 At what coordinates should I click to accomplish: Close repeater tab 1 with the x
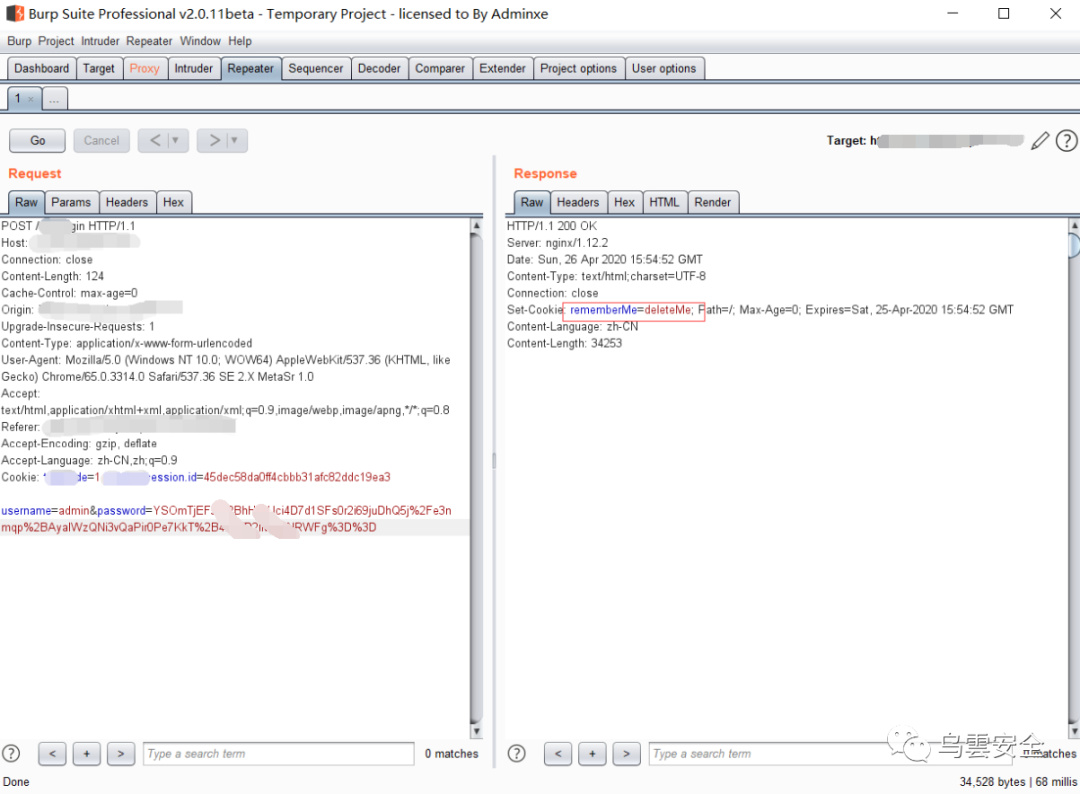[30, 99]
